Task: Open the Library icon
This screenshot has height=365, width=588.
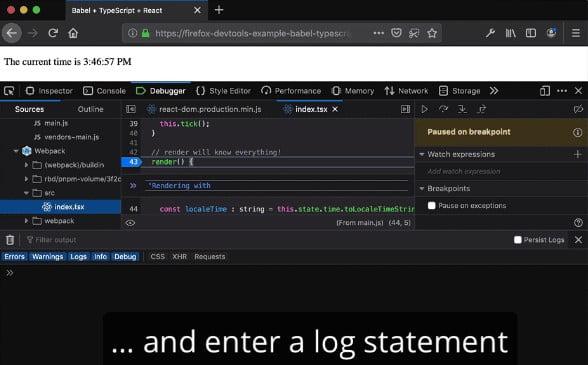Action: point(510,33)
